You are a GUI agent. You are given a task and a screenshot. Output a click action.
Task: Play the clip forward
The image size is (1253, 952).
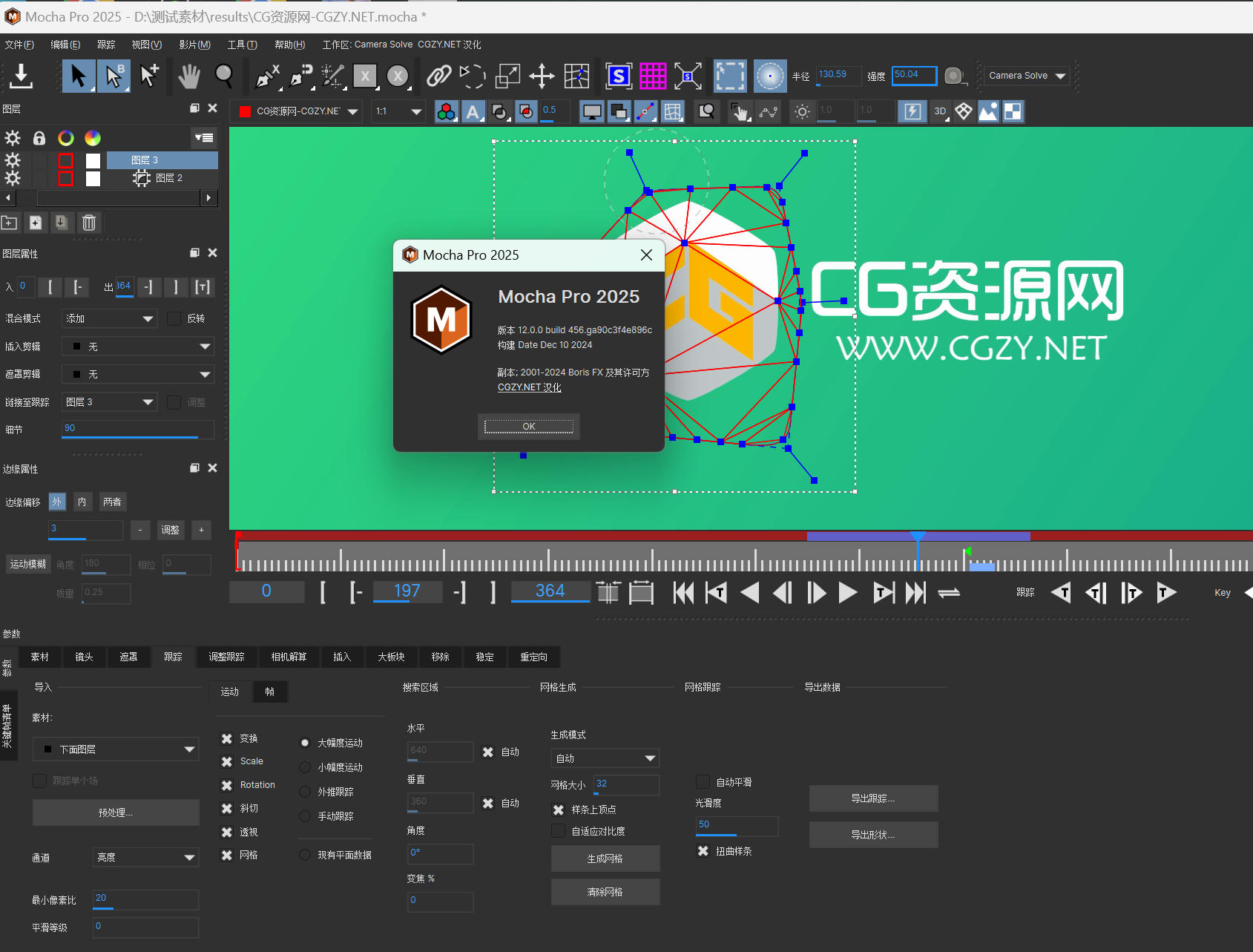click(848, 593)
